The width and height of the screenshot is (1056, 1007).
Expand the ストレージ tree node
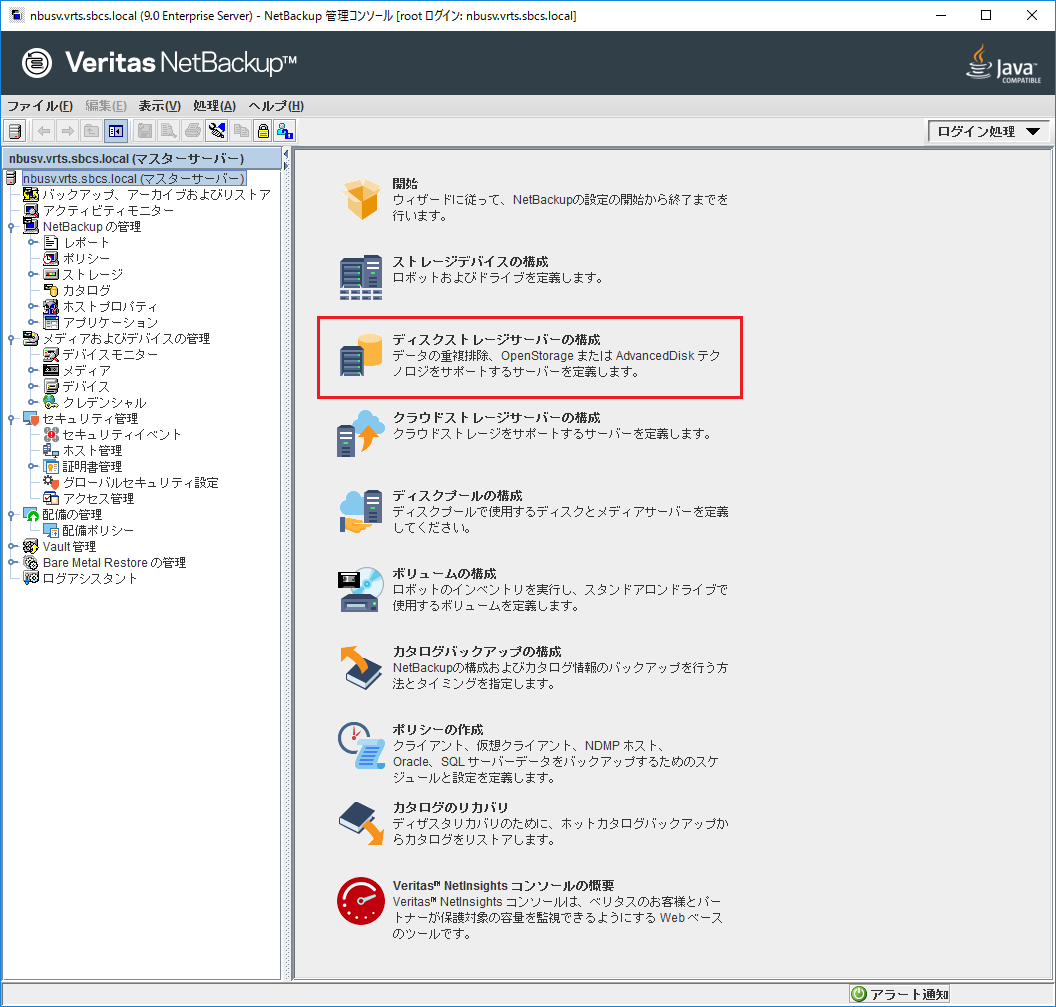pos(32,274)
